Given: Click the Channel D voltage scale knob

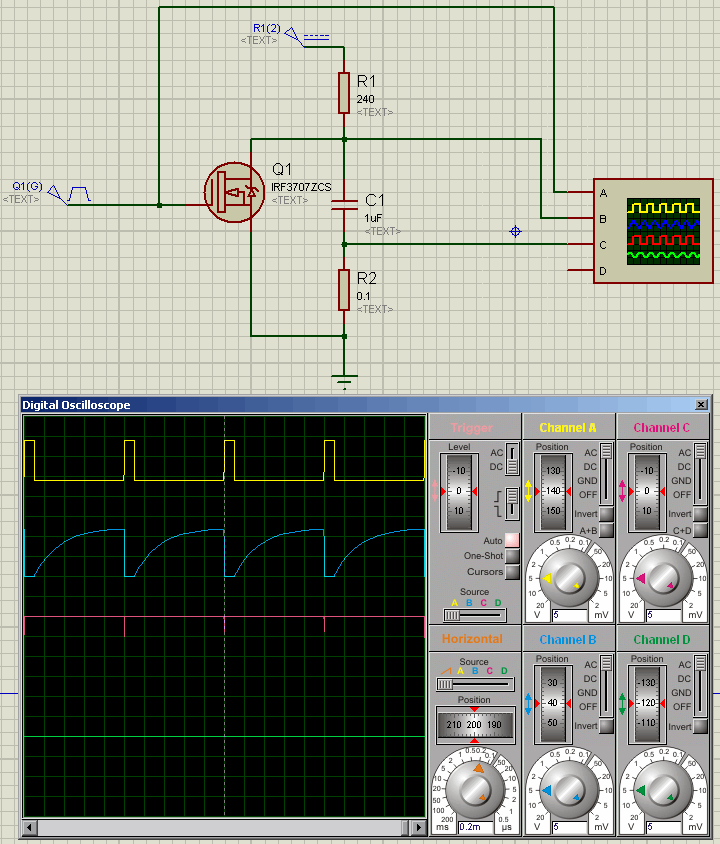Looking at the screenshot, I should click(662, 791).
